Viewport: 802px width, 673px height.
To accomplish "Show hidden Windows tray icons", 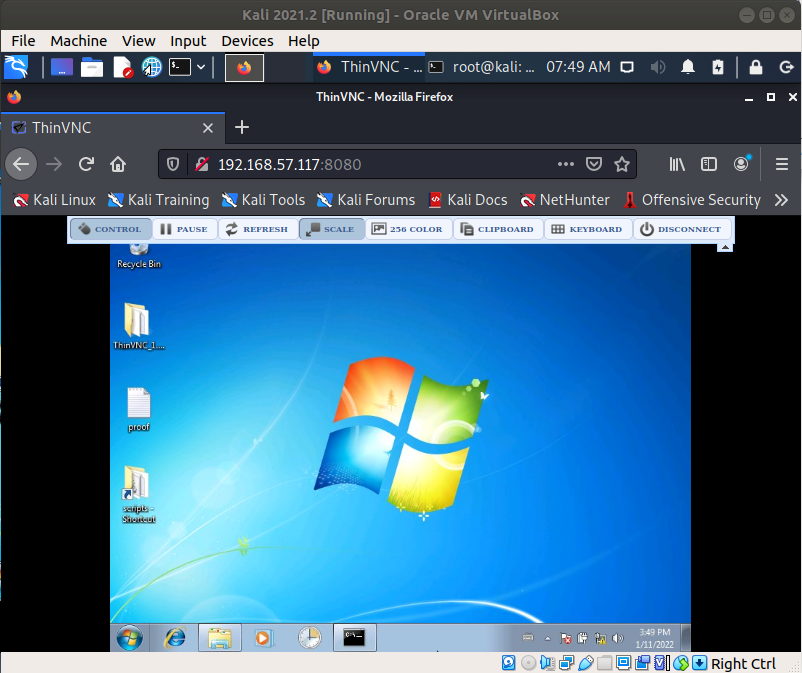I will pos(547,638).
